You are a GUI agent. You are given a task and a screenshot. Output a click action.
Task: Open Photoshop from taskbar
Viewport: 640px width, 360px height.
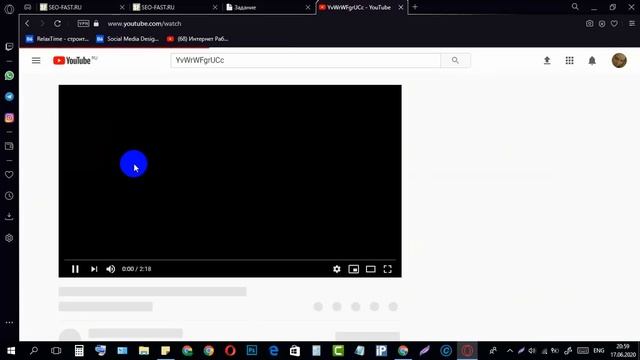click(x=252, y=351)
